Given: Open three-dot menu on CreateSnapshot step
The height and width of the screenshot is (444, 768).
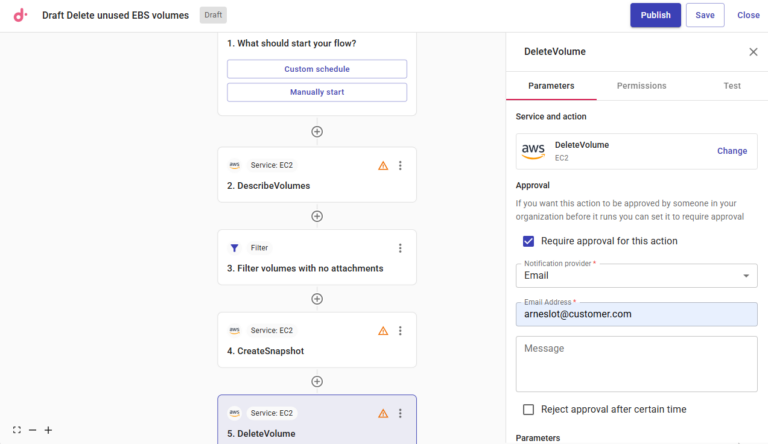Looking at the screenshot, I should 400,331.
